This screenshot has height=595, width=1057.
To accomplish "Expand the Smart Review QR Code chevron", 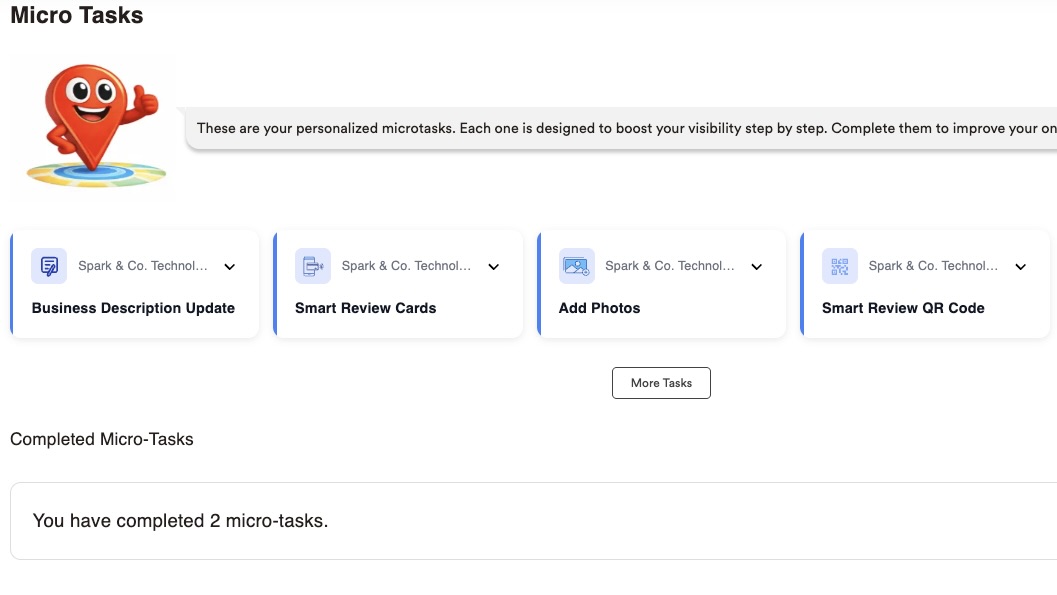I will (1020, 267).
